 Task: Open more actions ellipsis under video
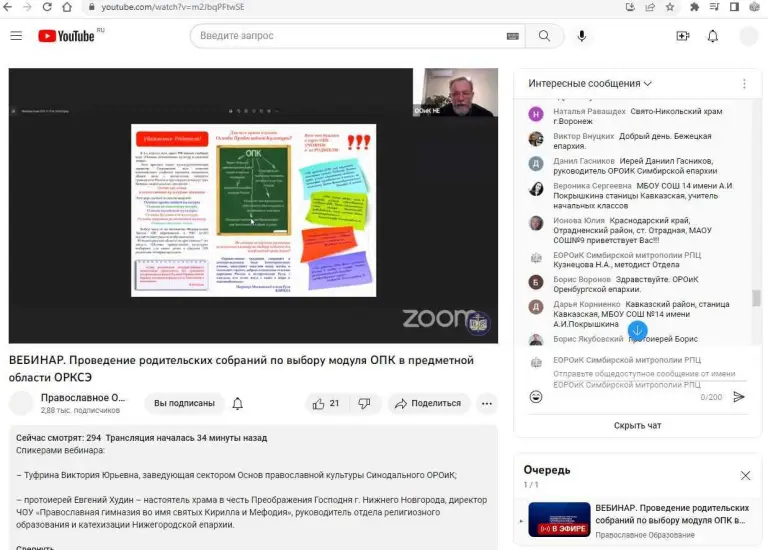tap(486, 404)
